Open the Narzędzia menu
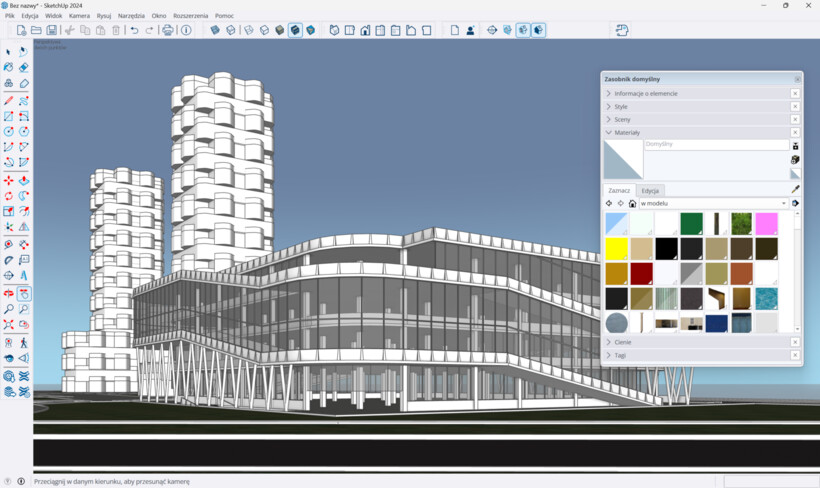The width and height of the screenshot is (820, 488). click(x=131, y=16)
